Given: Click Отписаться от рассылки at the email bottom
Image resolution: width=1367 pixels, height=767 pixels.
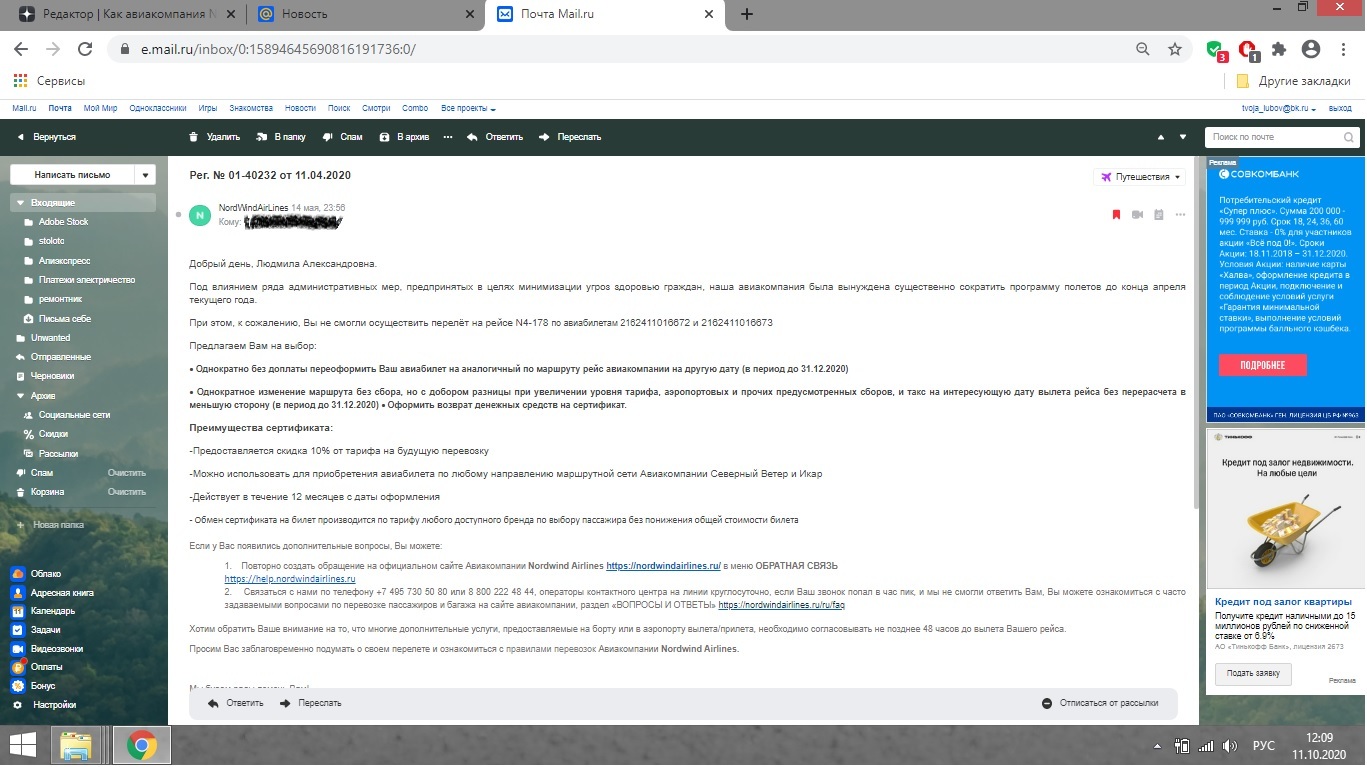Looking at the screenshot, I should (x=1100, y=703).
